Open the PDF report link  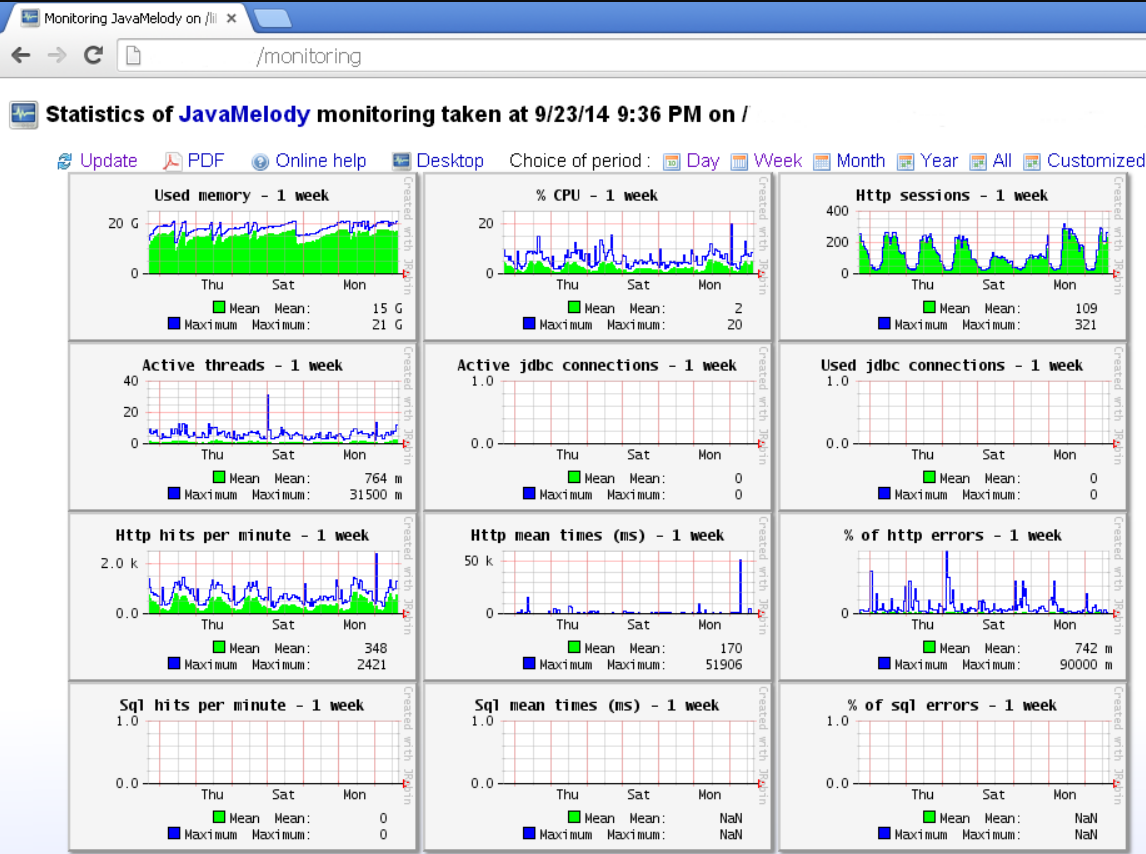tap(205, 161)
